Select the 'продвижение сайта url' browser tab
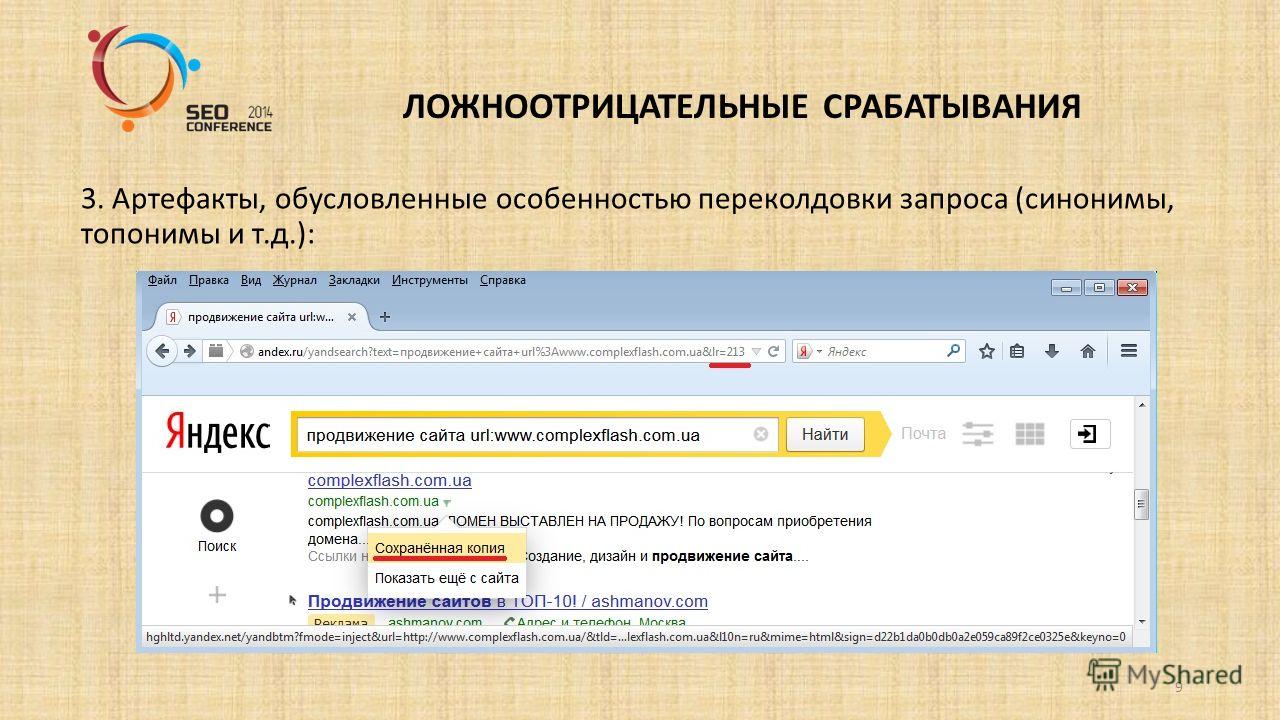 click(260, 316)
